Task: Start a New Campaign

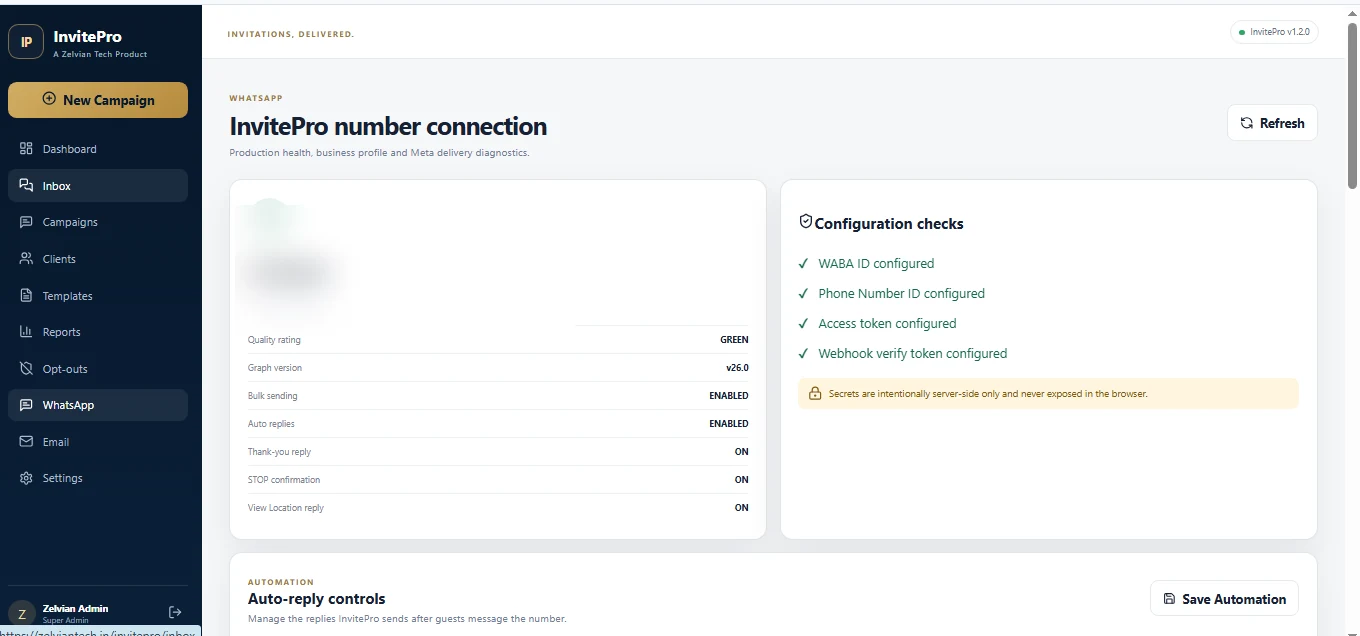Action: [x=98, y=100]
